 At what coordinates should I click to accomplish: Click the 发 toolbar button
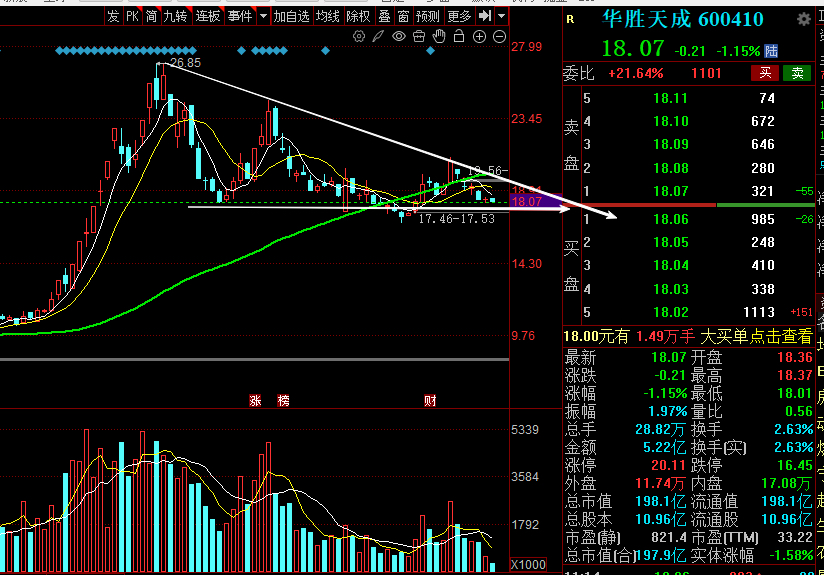click(113, 16)
